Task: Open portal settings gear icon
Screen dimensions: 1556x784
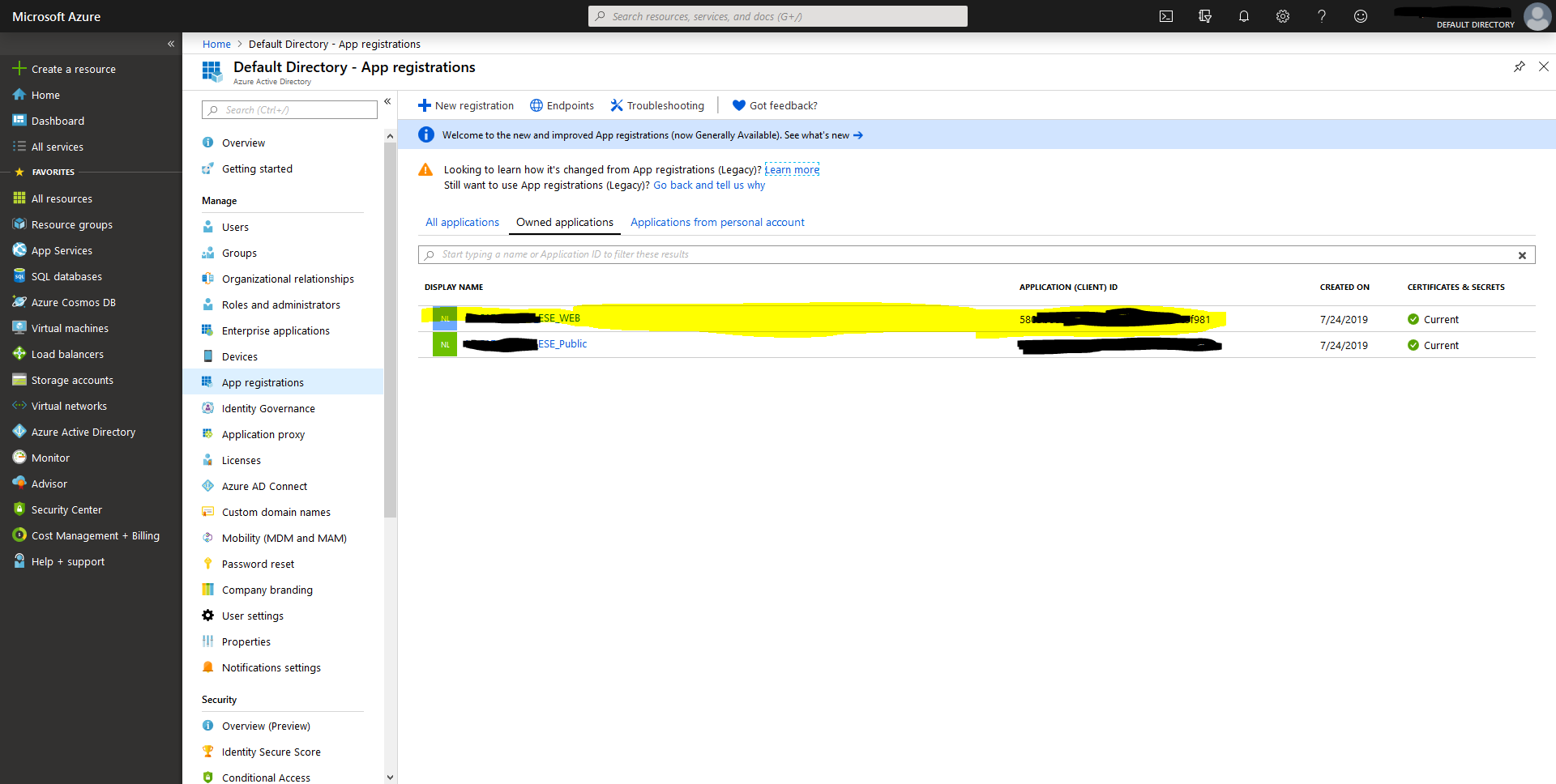Action: point(1283,16)
